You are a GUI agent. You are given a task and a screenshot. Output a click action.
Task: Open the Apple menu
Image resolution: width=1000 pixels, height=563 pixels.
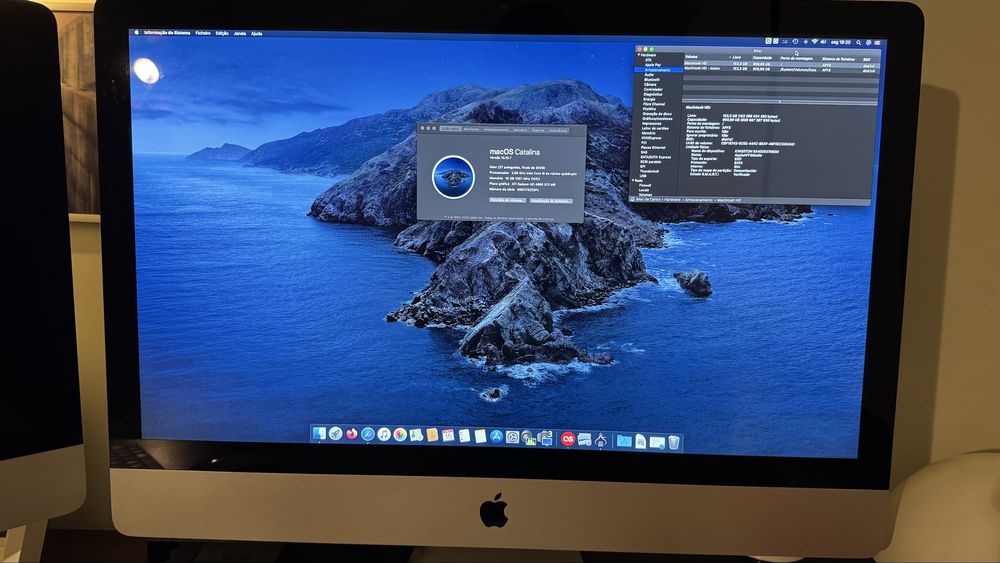tap(136, 33)
